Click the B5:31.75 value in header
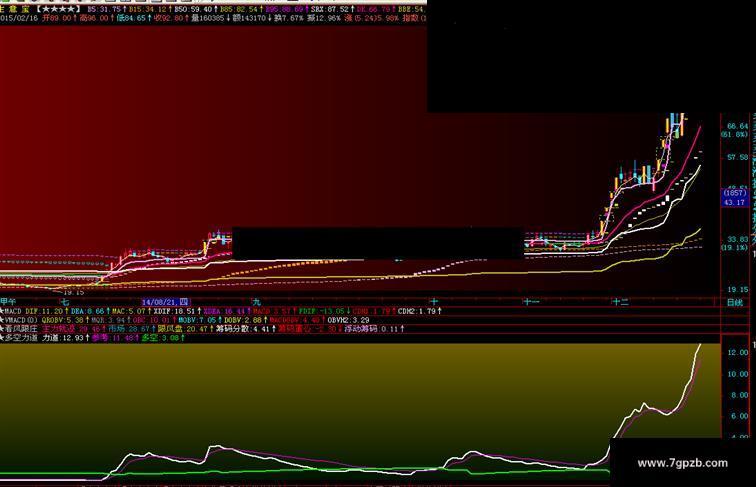Image resolution: width=756 pixels, height=487 pixels. click(104, 9)
